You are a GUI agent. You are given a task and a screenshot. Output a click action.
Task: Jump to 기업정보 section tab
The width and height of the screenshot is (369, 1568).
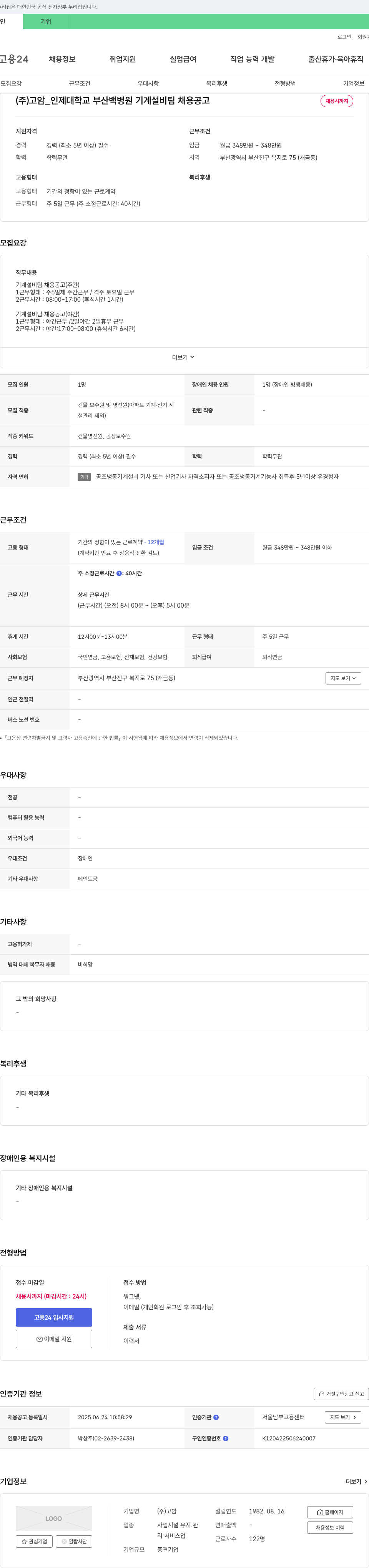click(x=354, y=83)
